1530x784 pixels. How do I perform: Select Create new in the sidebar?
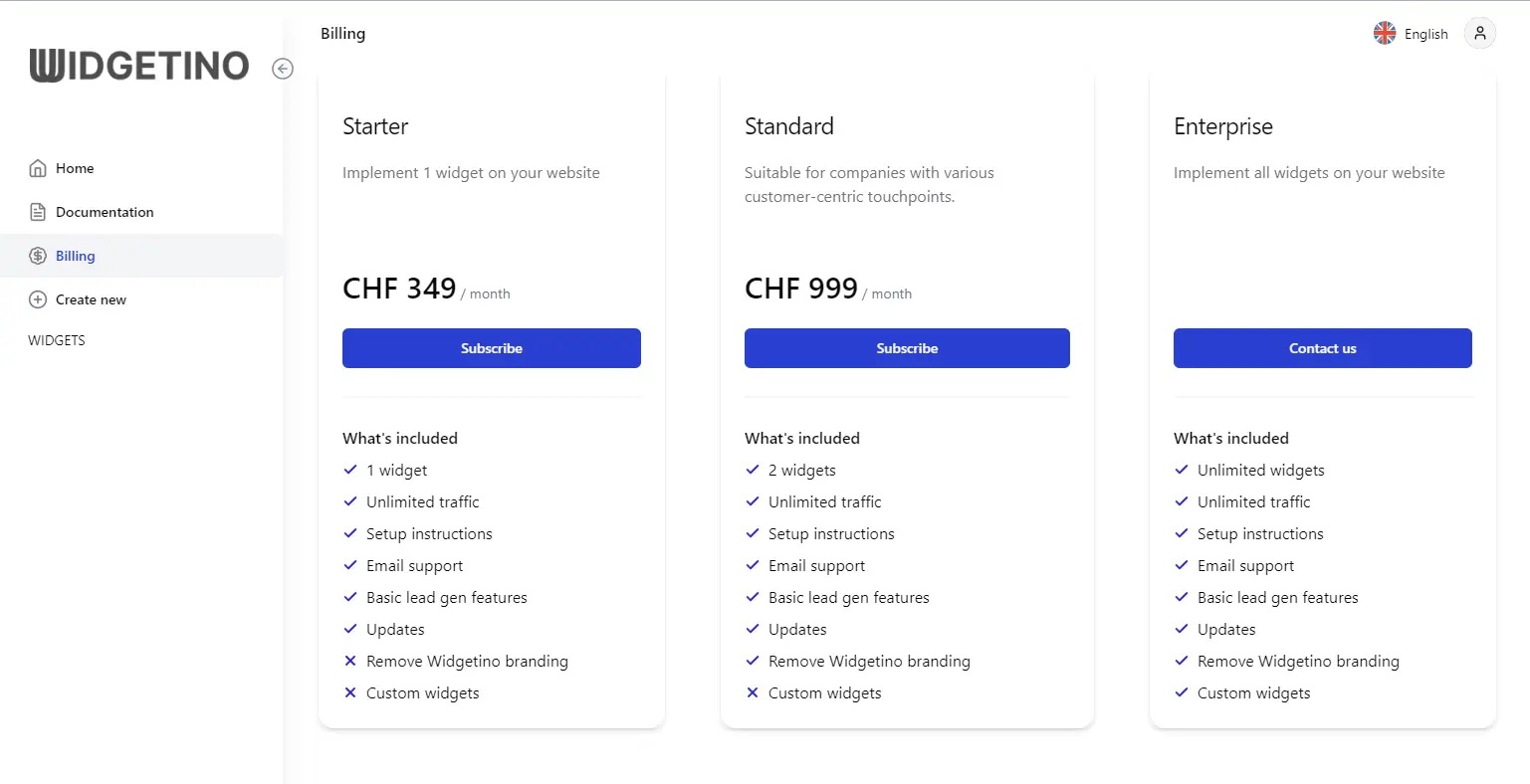91,299
